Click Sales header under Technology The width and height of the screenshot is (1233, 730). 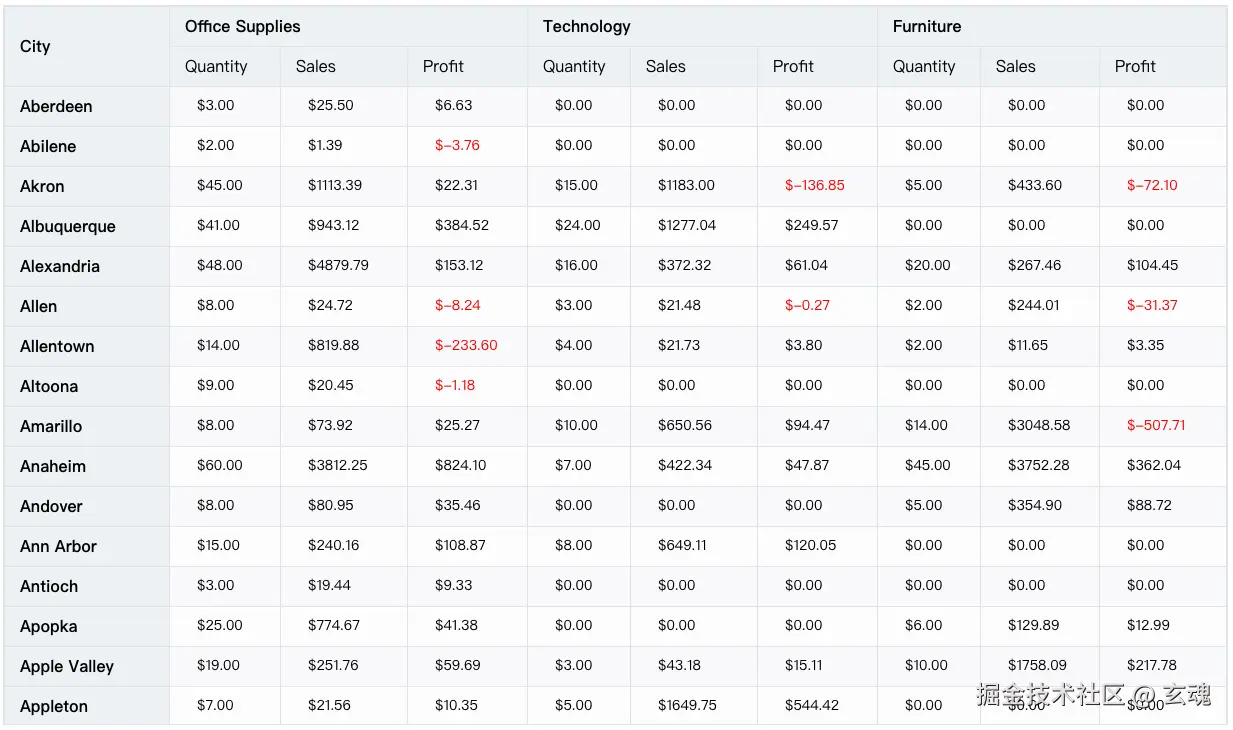(666, 67)
